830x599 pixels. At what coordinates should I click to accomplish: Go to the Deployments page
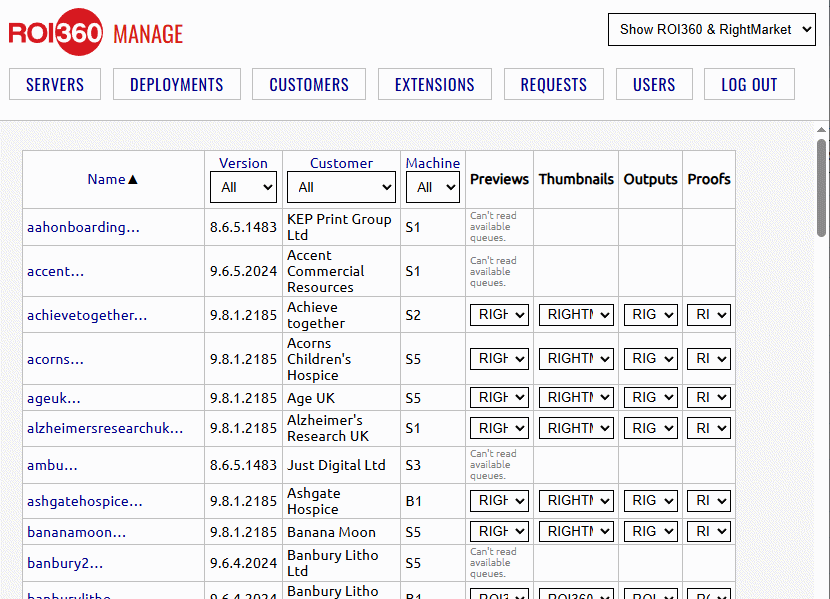177,85
